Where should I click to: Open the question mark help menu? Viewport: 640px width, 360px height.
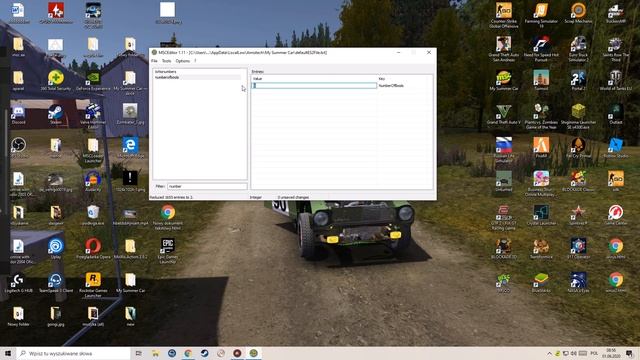(195, 61)
